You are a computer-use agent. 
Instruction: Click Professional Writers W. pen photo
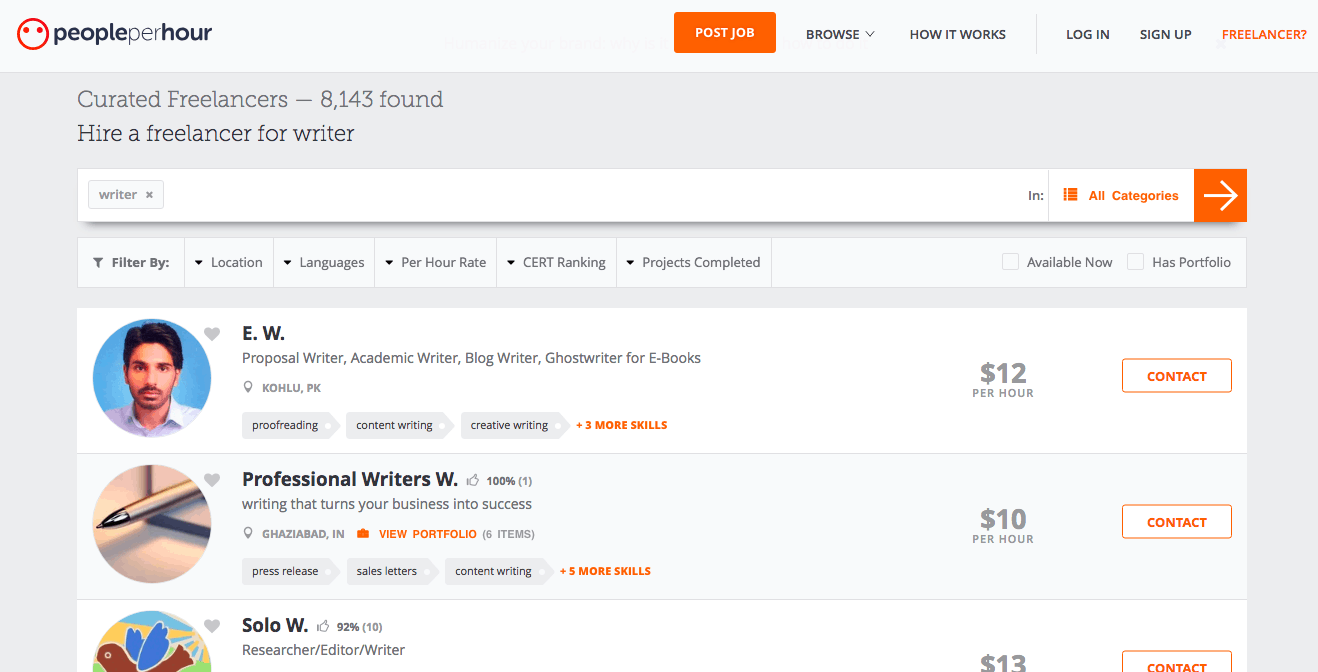tap(152, 524)
